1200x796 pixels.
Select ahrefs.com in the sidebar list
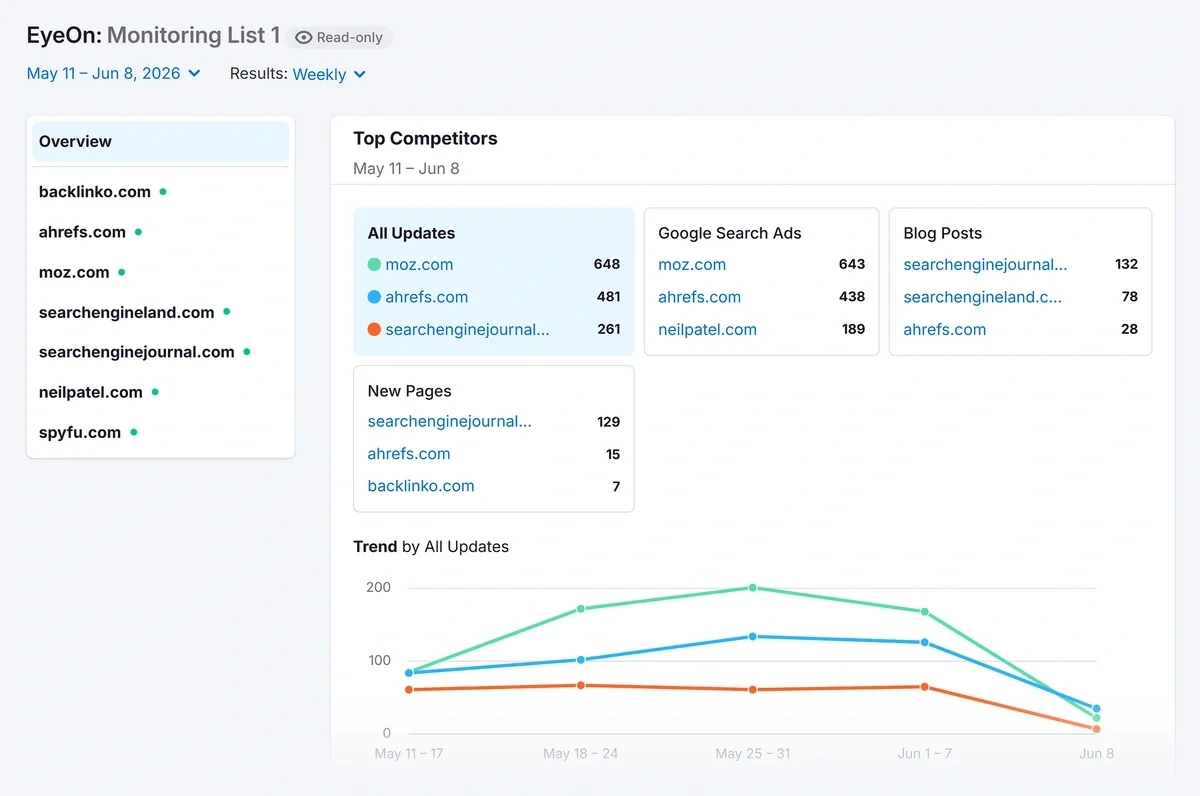point(82,231)
